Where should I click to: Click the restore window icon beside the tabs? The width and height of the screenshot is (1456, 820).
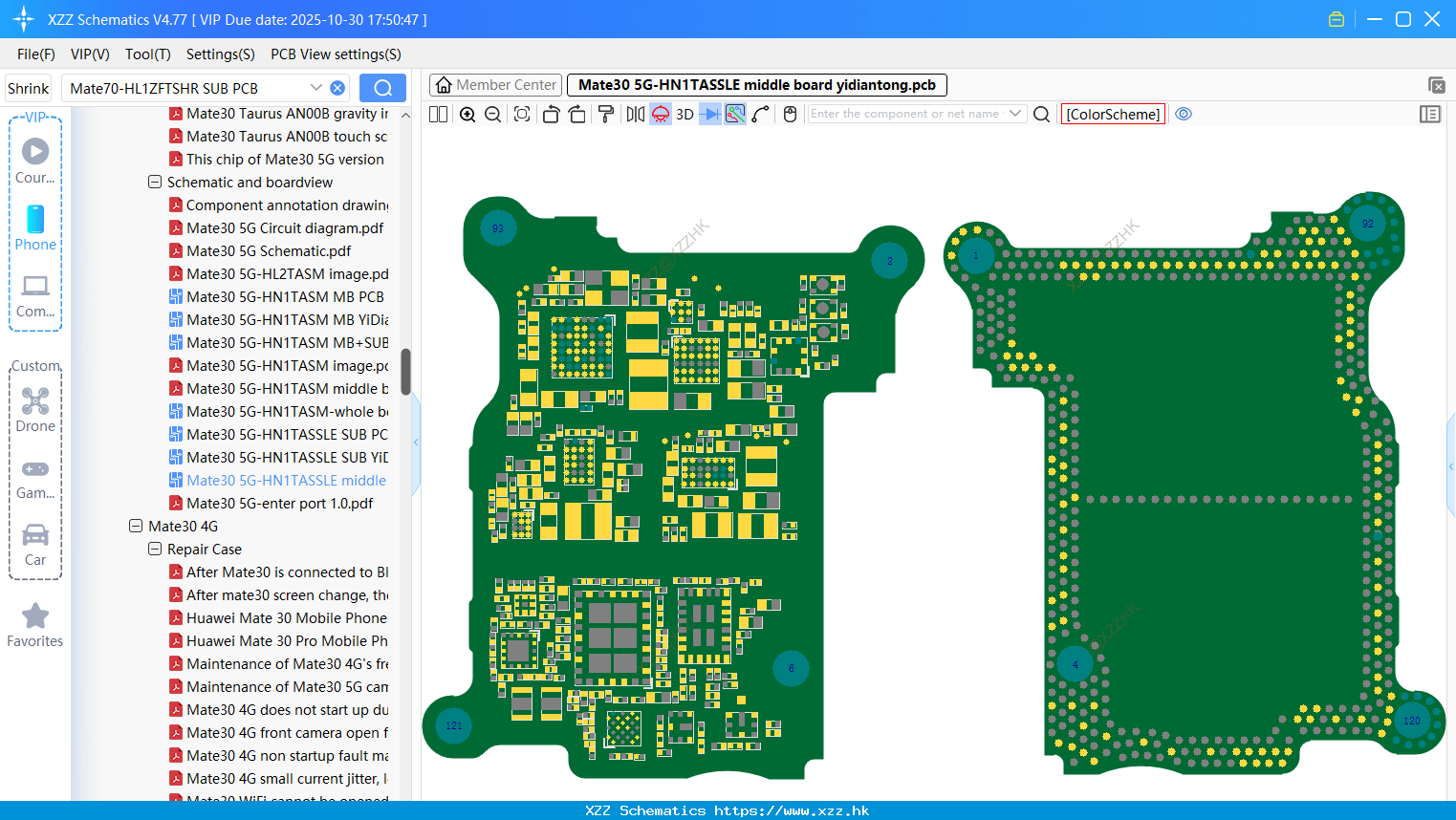[1436, 85]
